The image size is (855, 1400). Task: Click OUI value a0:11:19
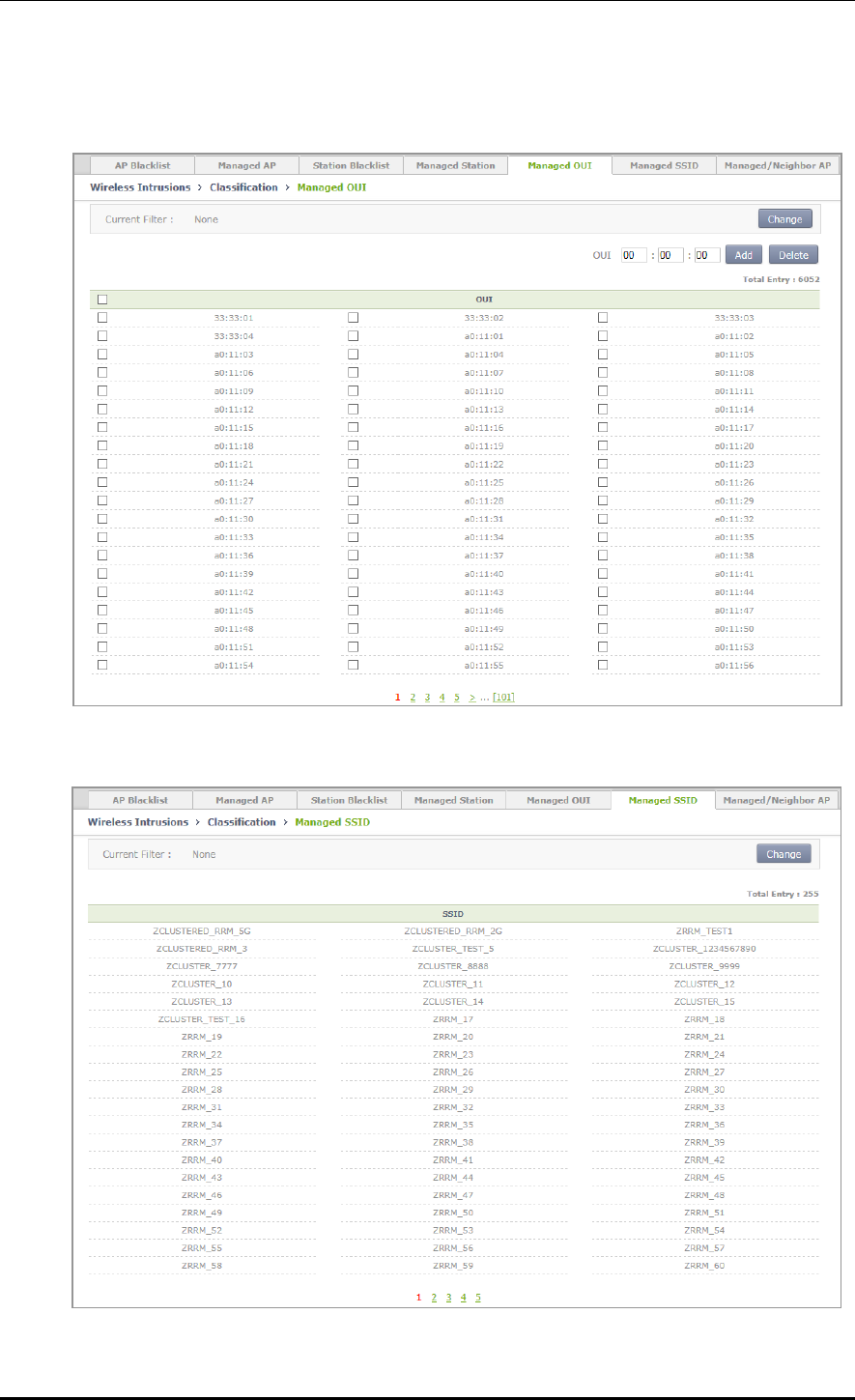[x=484, y=445]
